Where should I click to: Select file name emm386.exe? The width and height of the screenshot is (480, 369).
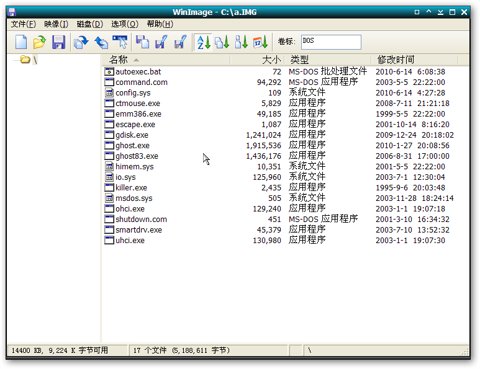click(x=138, y=114)
